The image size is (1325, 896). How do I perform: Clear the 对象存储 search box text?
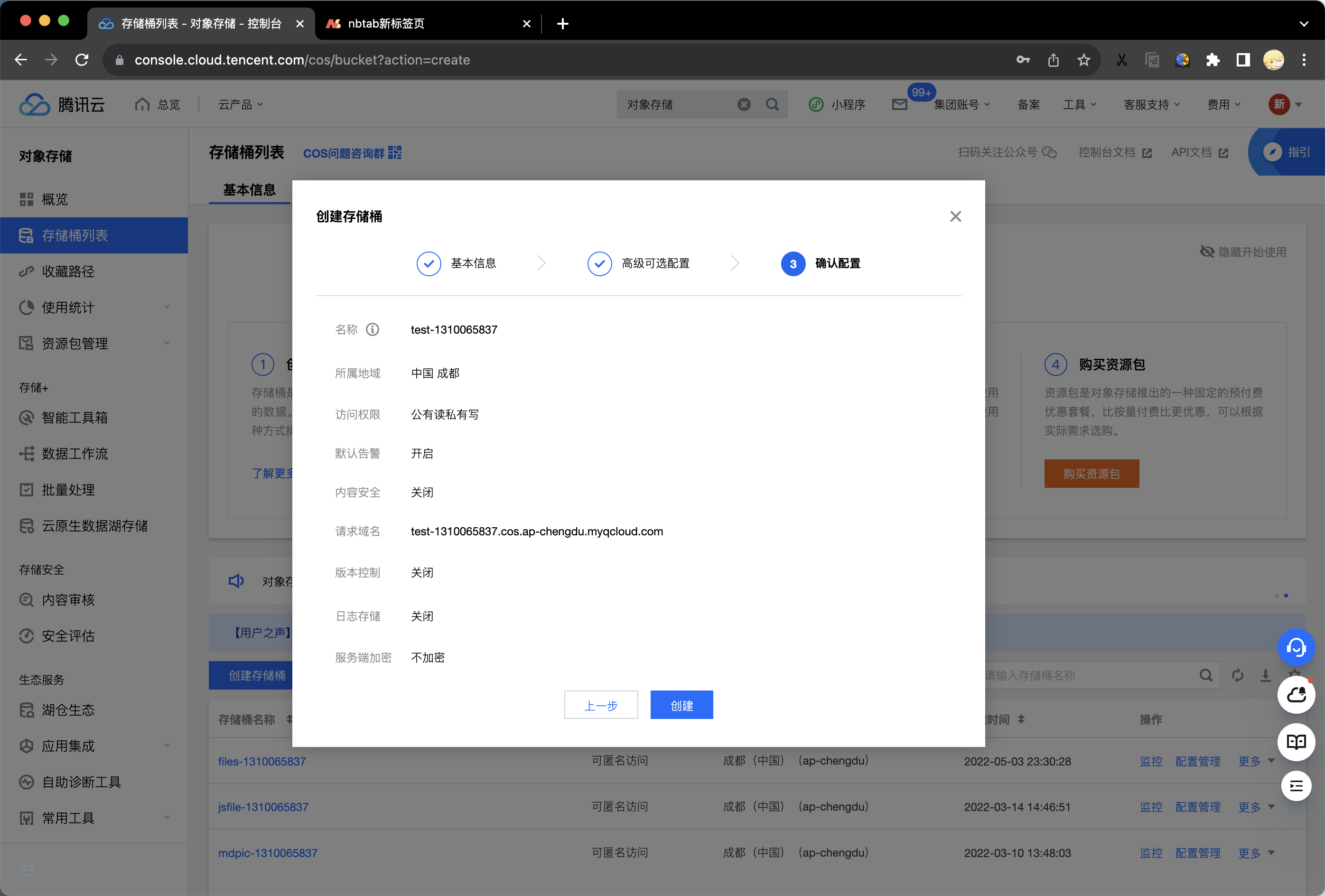(744, 104)
